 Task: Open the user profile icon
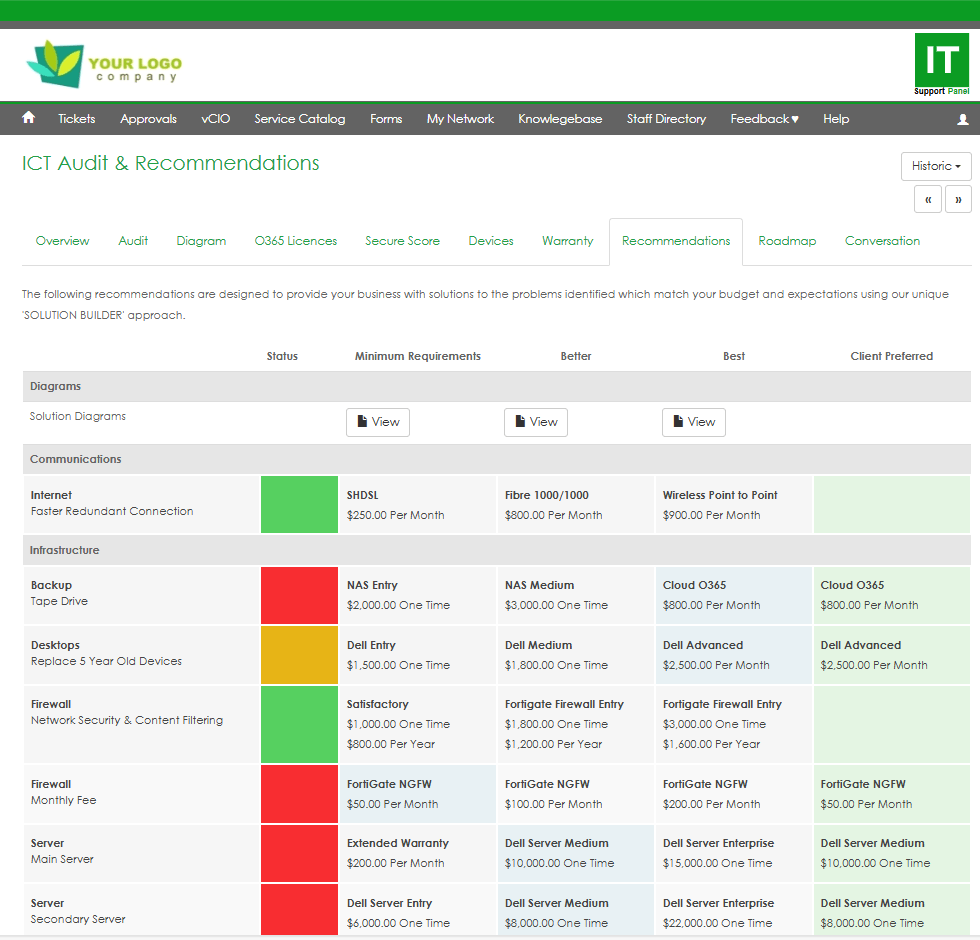[x=962, y=119]
